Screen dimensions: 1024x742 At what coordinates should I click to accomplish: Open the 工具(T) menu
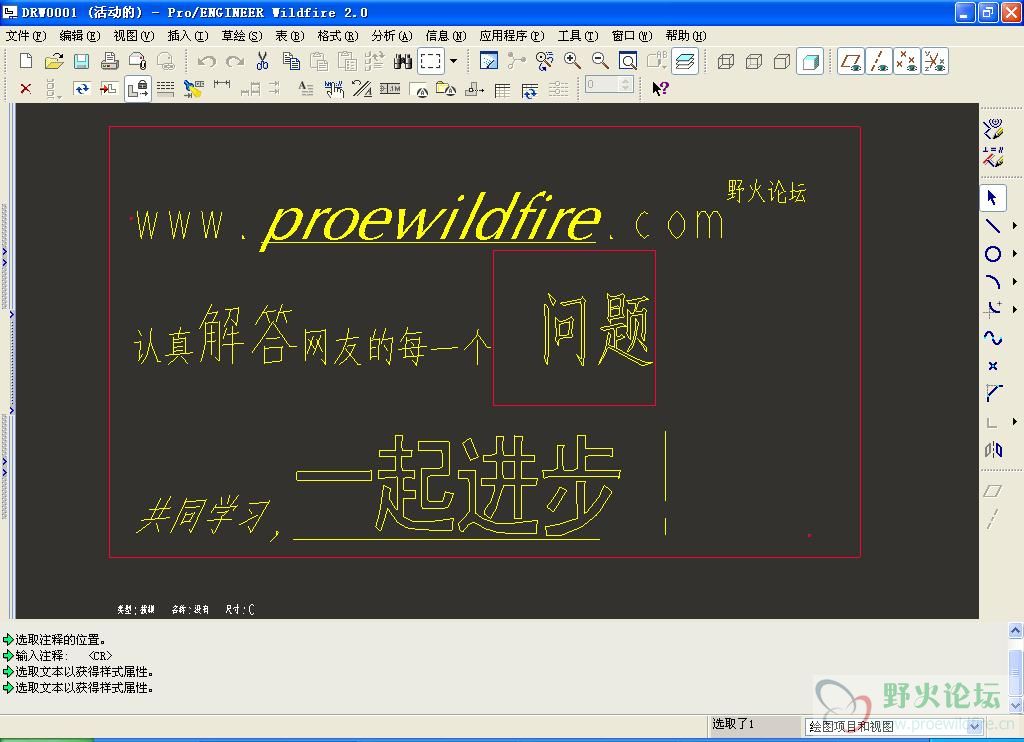point(578,36)
